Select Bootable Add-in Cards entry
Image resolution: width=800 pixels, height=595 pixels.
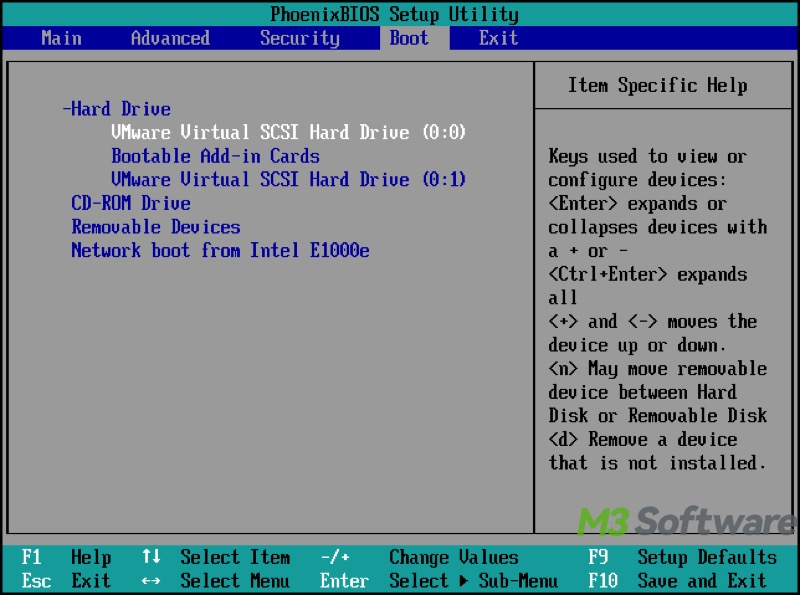pyautogui.click(x=215, y=156)
